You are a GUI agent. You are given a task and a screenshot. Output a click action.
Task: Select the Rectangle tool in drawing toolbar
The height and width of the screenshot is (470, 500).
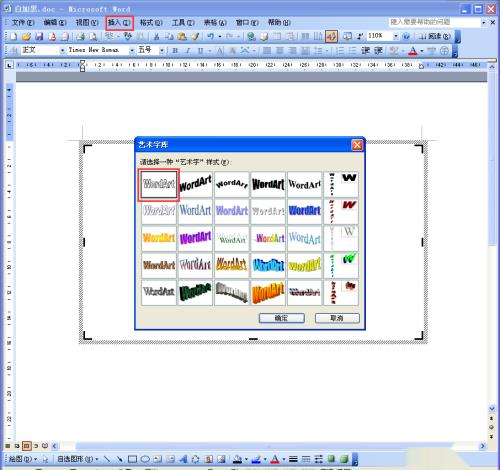point(132,459)
